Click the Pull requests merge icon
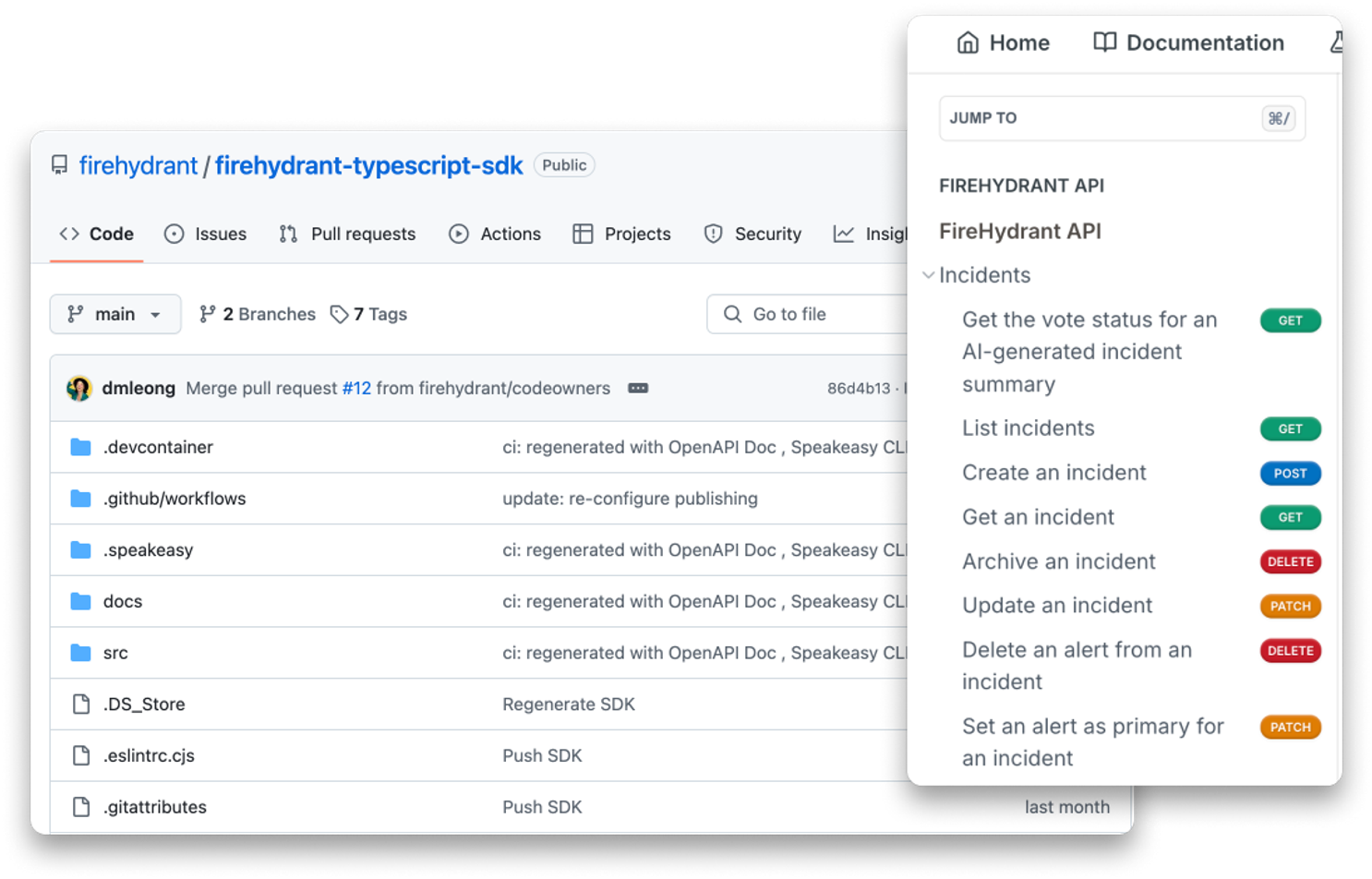This screenshot has height=879, width=1372. [288, 235]
